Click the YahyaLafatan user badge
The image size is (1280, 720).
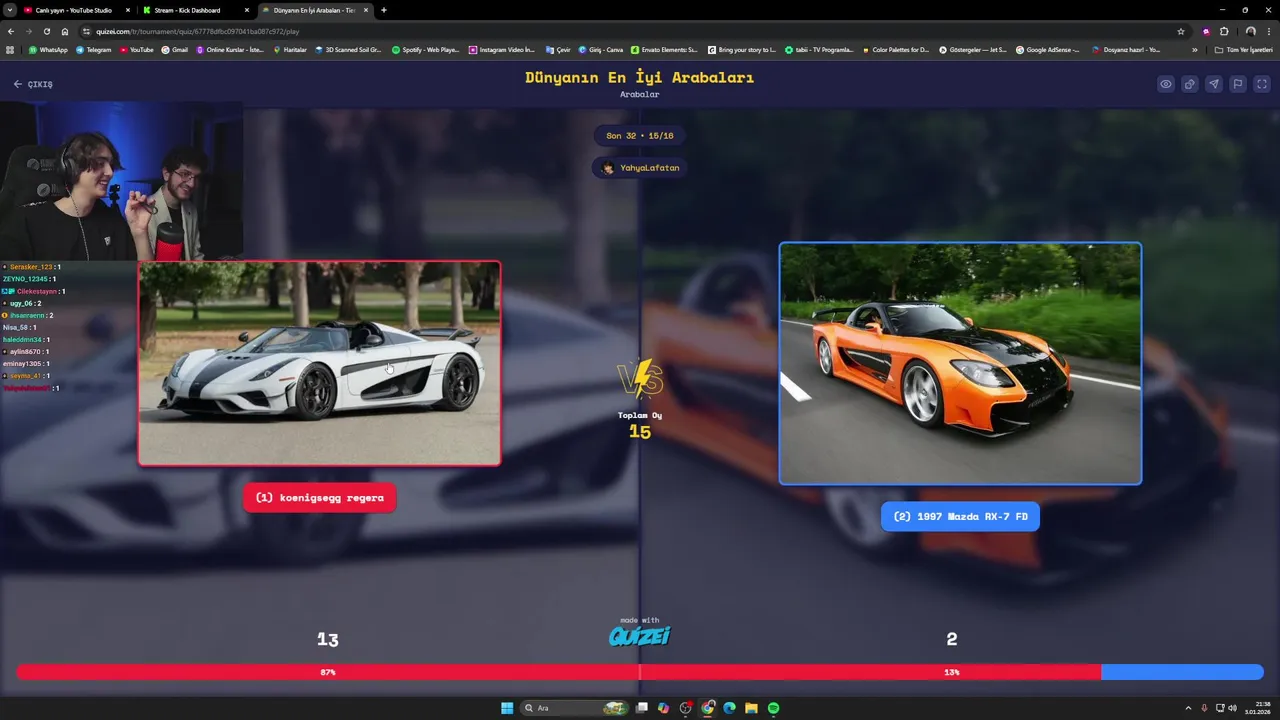coord(640,168)
